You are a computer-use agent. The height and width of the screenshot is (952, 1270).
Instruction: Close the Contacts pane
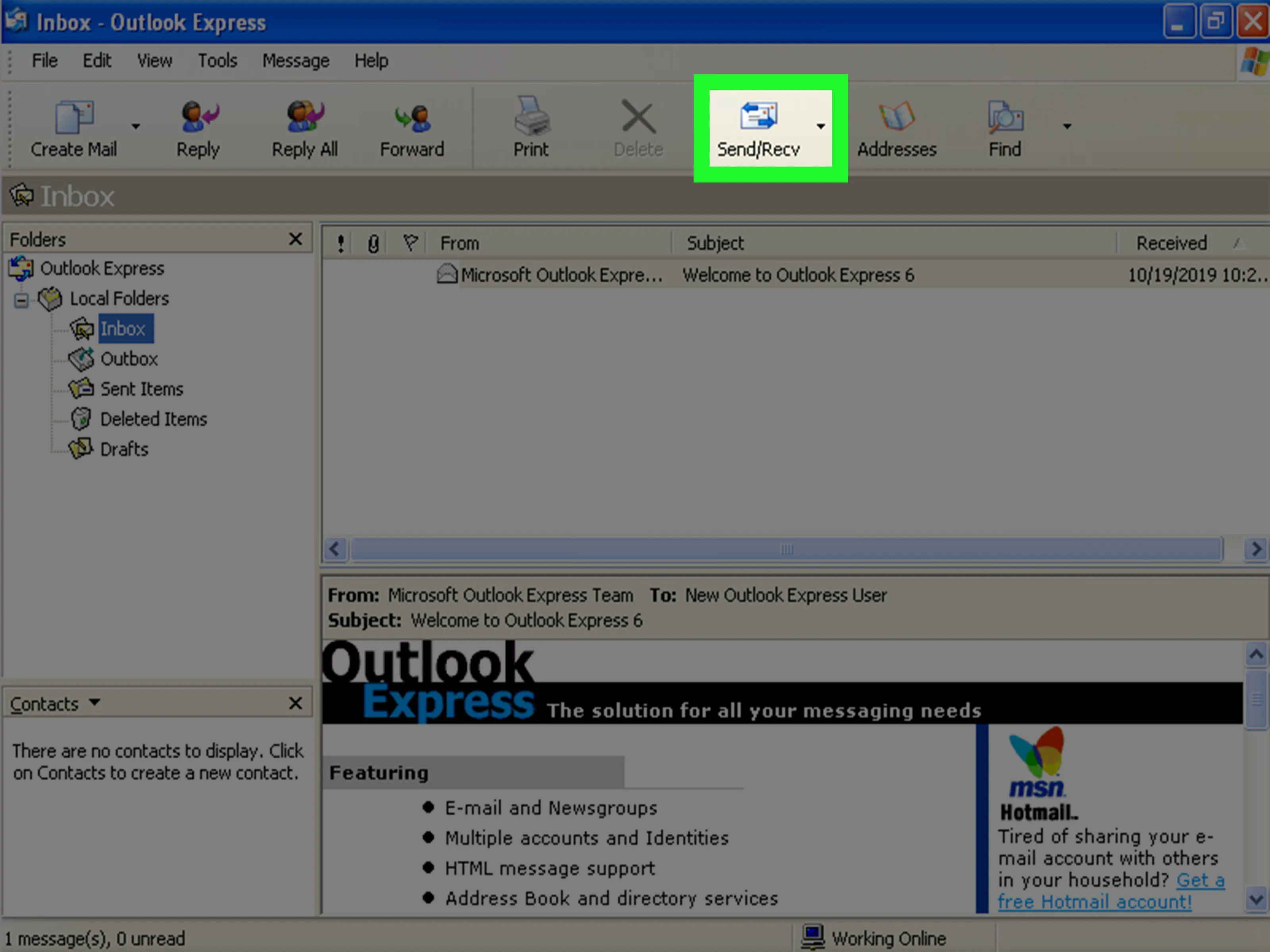(x=295, y=703)
